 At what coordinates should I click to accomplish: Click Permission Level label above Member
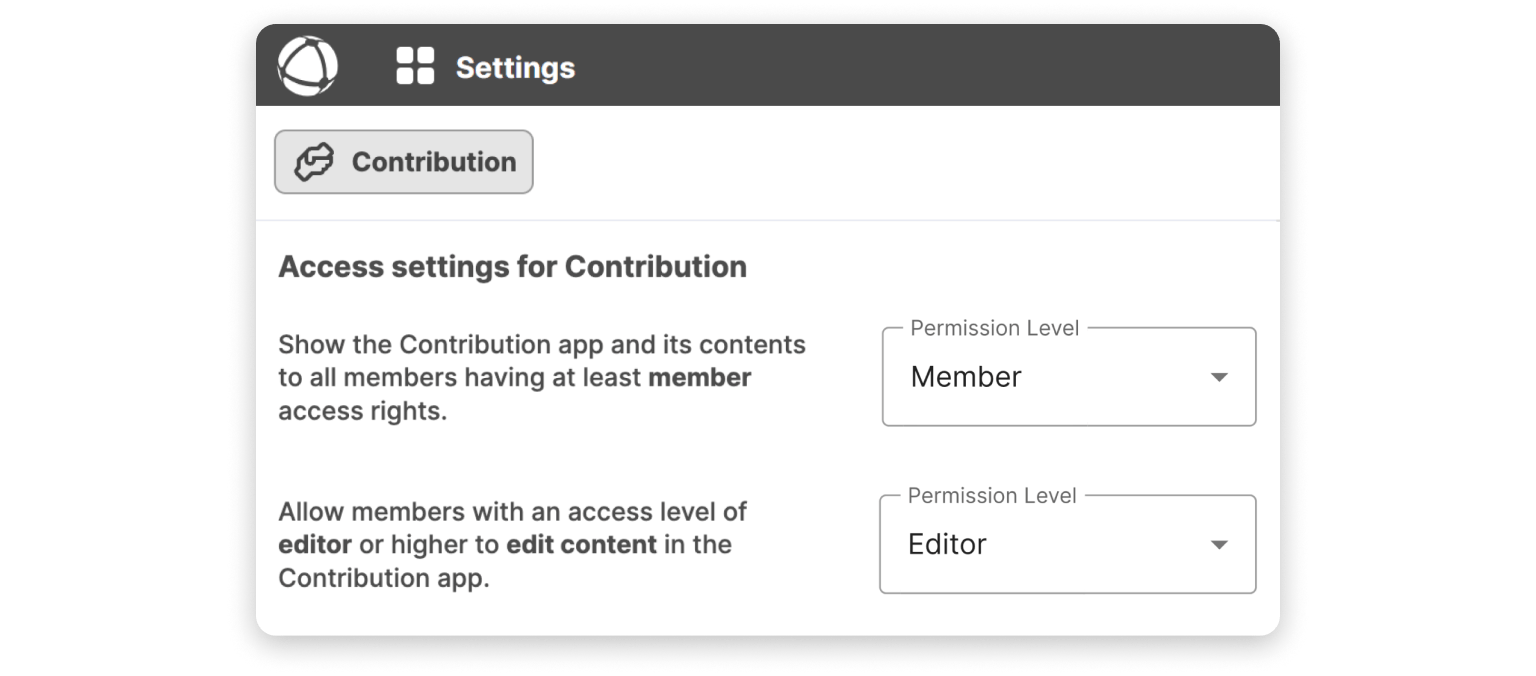coord(994,329)
